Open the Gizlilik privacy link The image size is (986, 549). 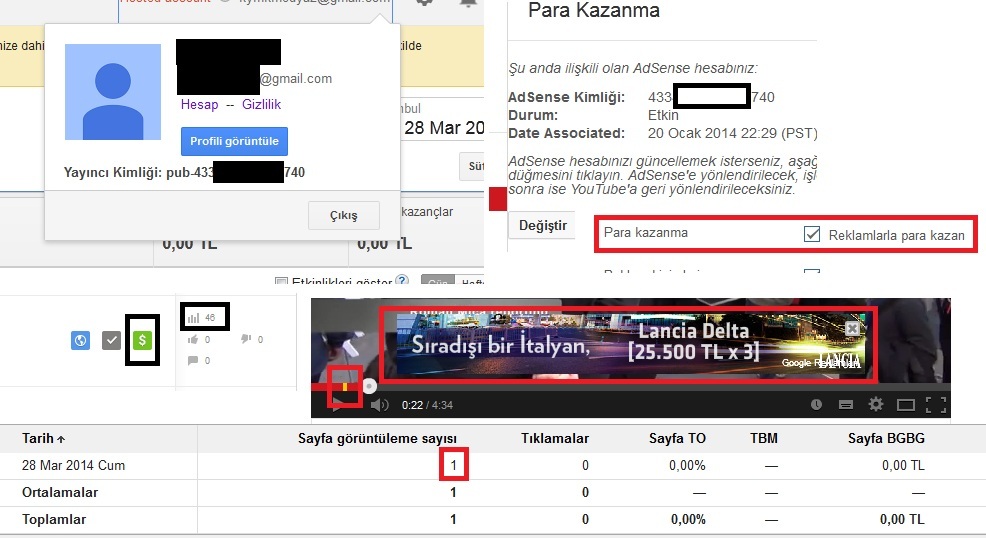pyautogui.click(x=262, y=104)
